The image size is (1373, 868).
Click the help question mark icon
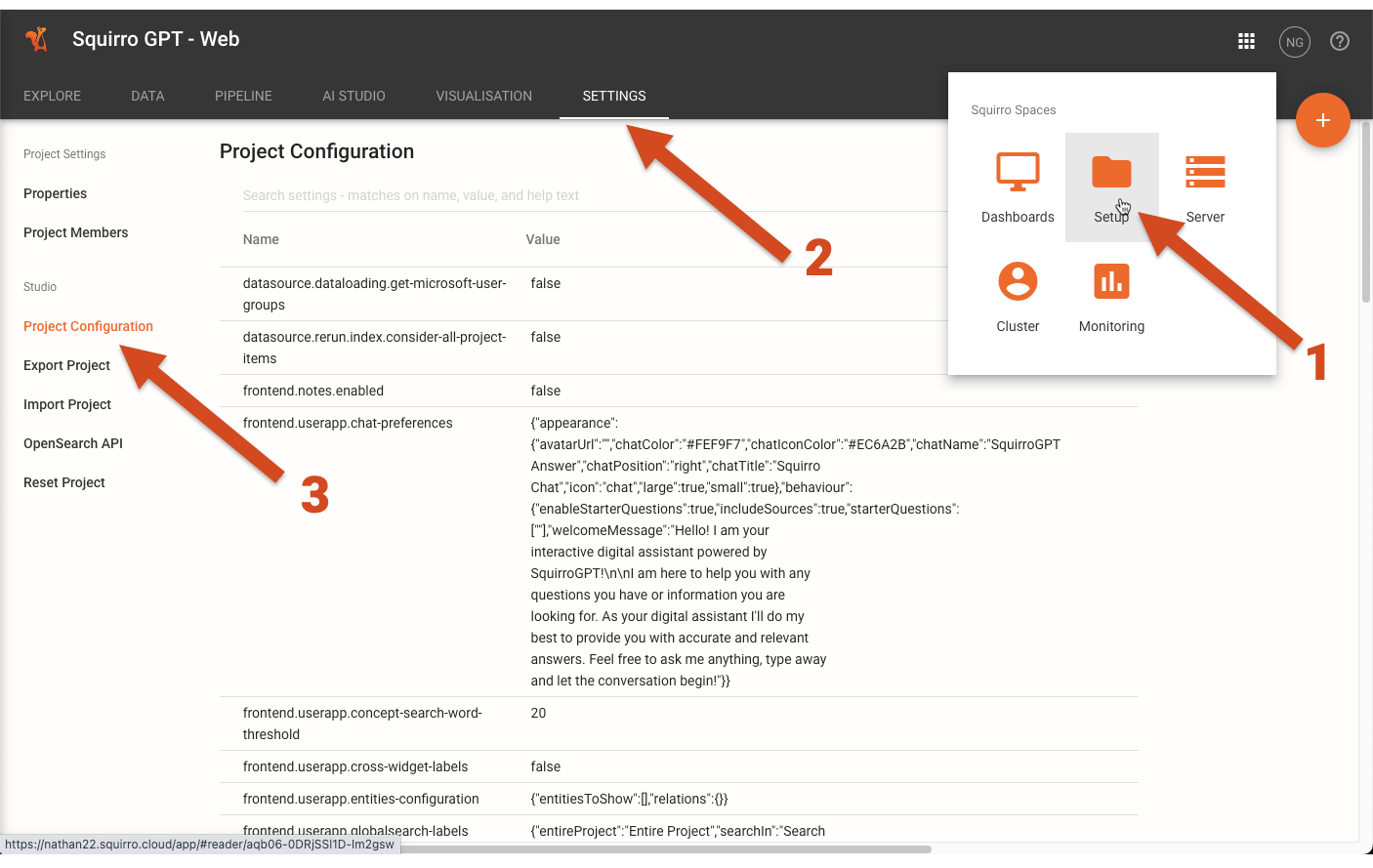click(x=1340, y=41)
